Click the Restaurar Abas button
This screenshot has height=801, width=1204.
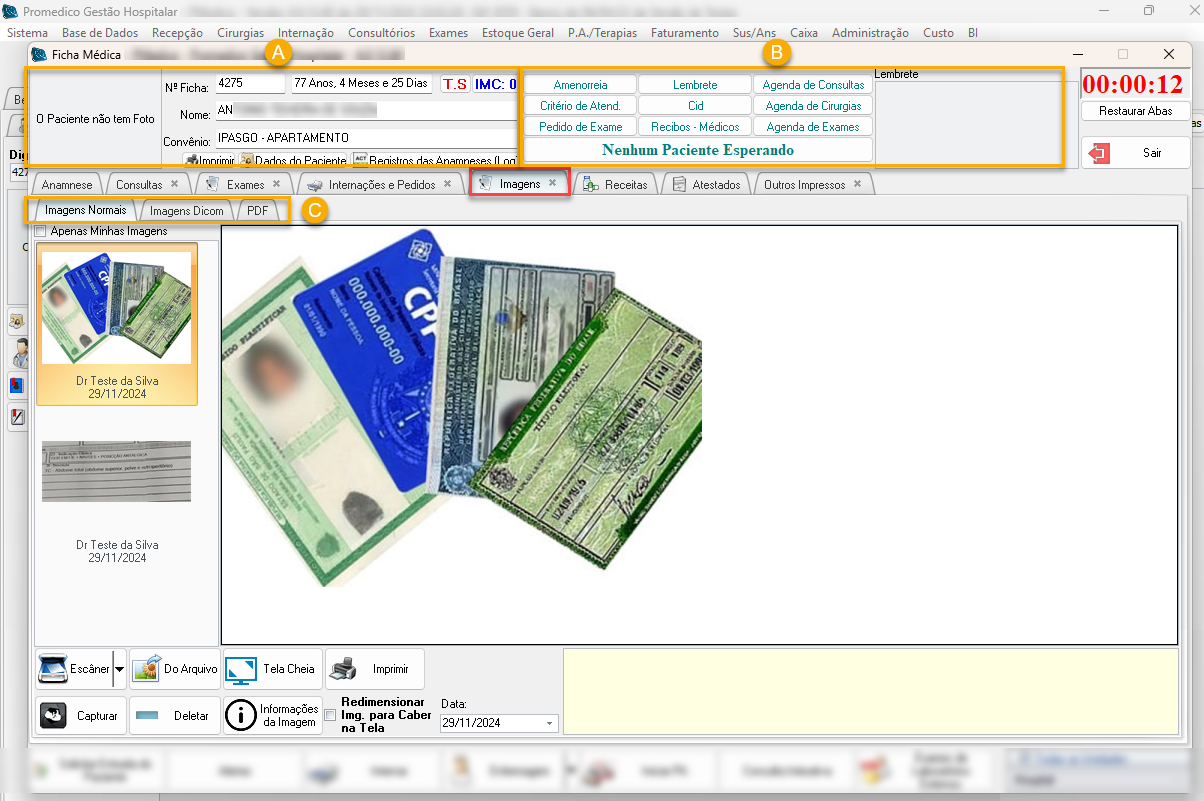coord(1135,111)
